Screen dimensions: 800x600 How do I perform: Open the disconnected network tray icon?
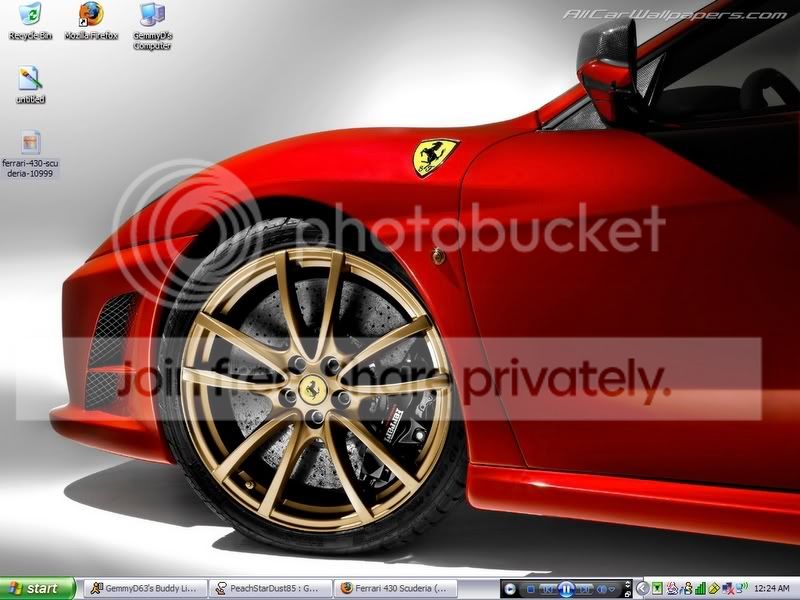point(726,589)
